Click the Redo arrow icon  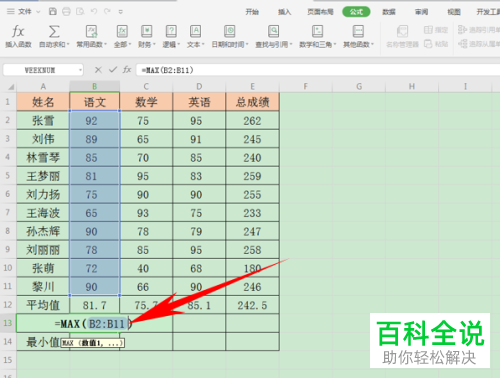[x=107, y=12]
